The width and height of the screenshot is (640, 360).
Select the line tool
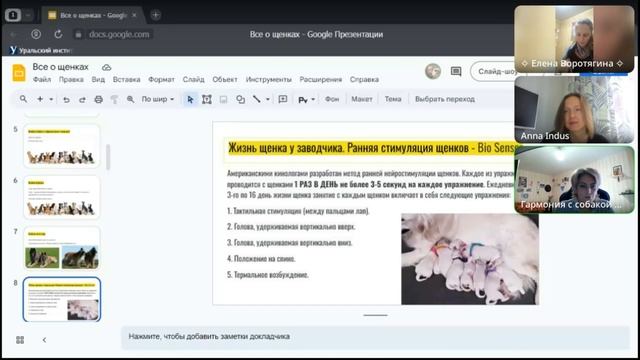pyautogui.click(x=256, y=99)
